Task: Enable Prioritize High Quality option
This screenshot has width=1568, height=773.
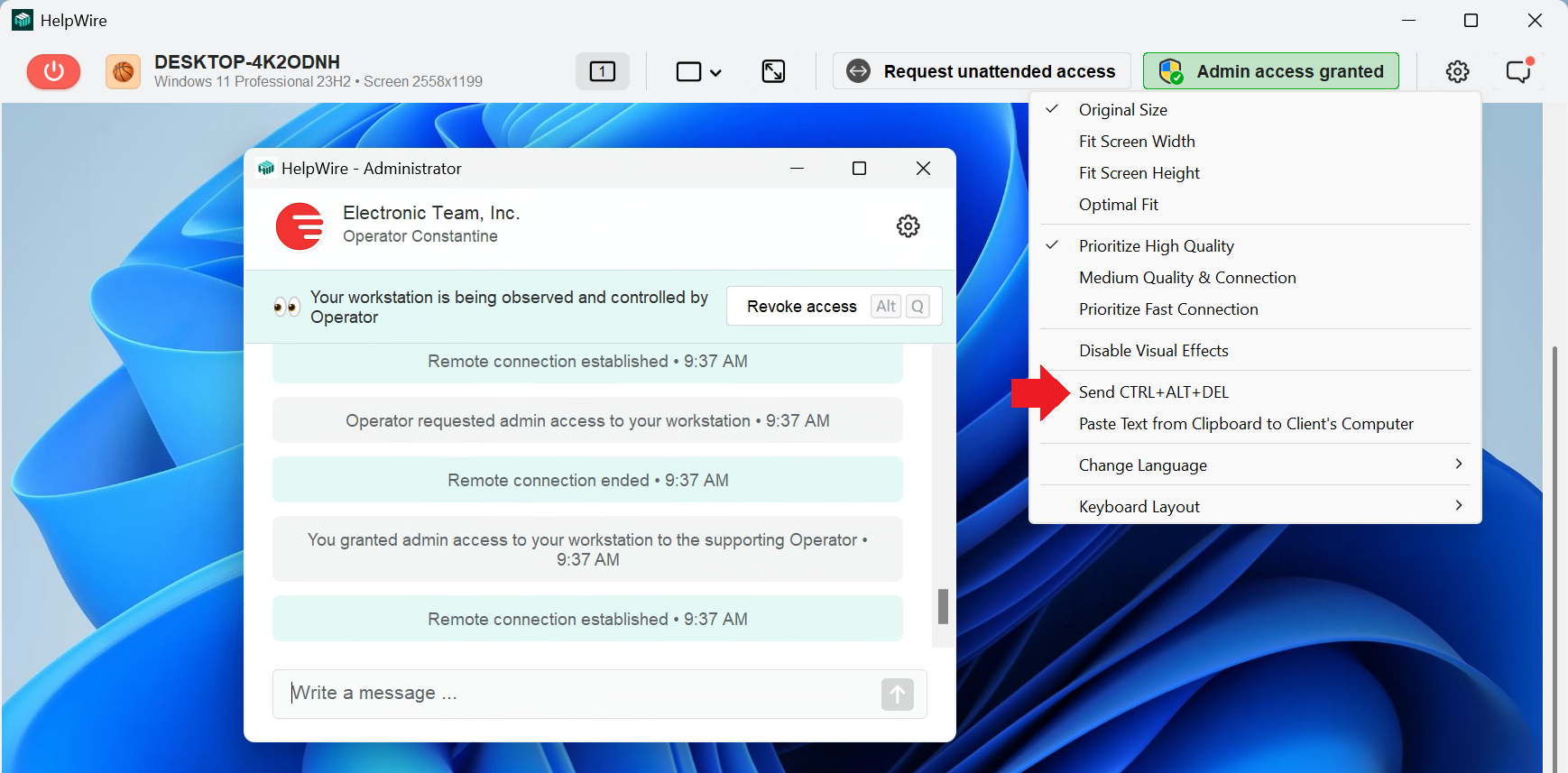Action: 1156,246
